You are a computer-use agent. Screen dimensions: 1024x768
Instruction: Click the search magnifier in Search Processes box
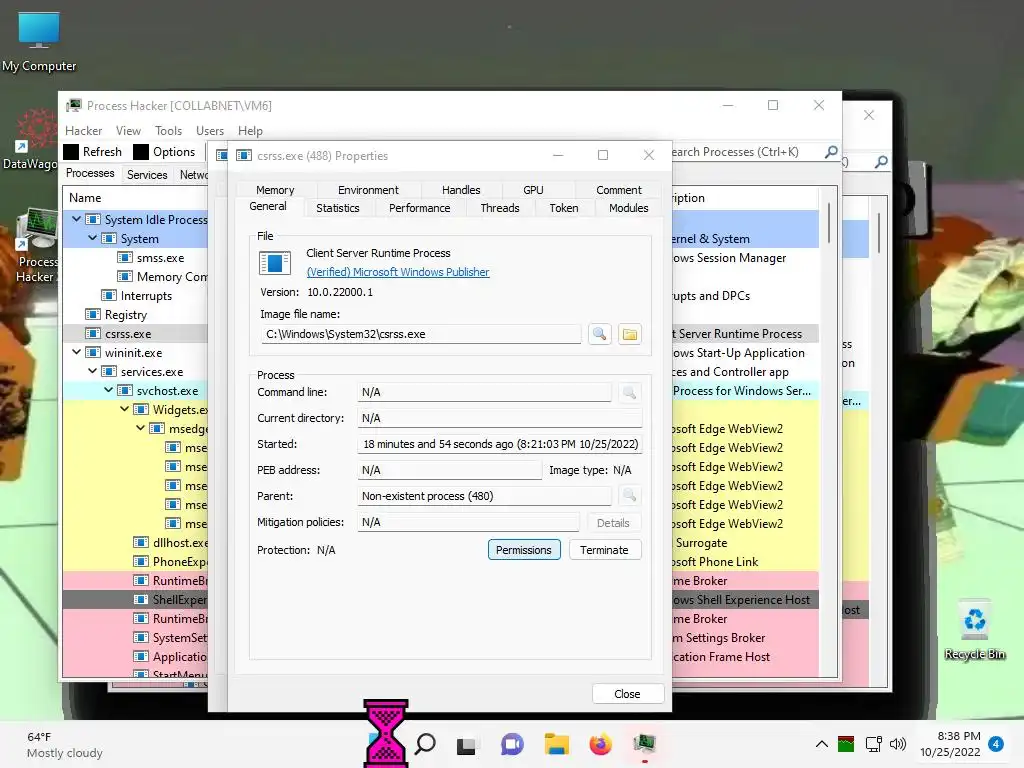(x=831, y=152)
